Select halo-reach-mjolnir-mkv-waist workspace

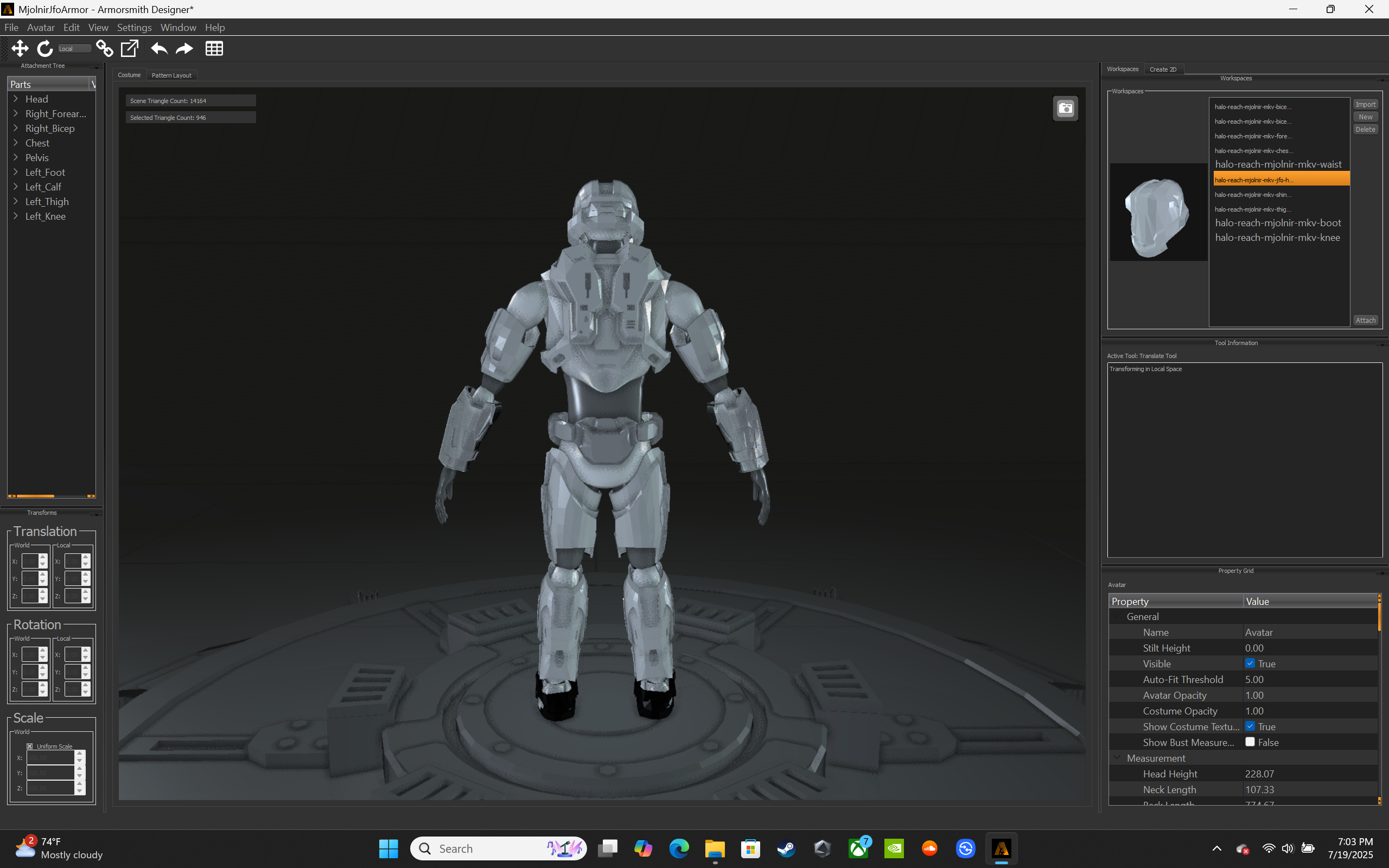tap(1278, 164)
